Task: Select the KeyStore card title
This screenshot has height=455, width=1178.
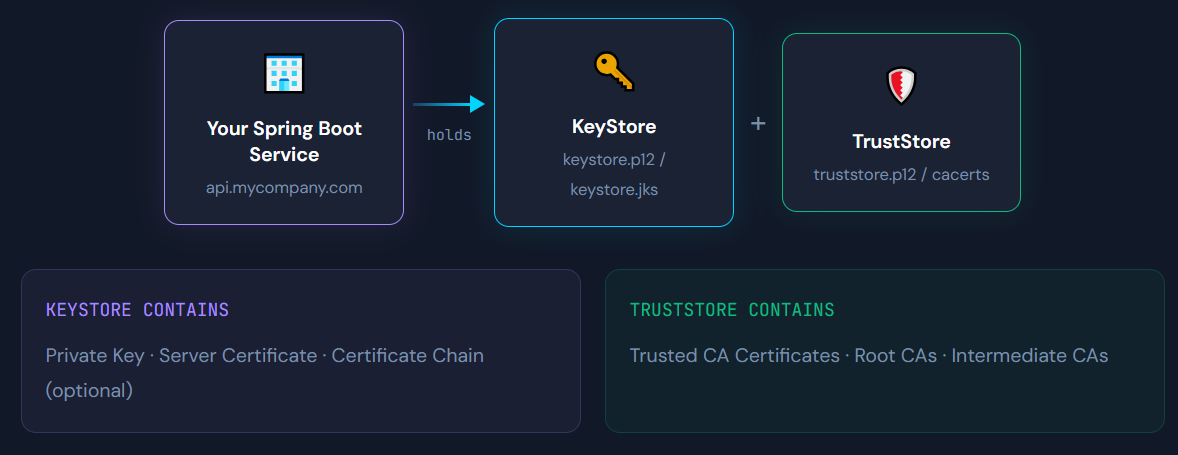Action: tap(614, 127)
